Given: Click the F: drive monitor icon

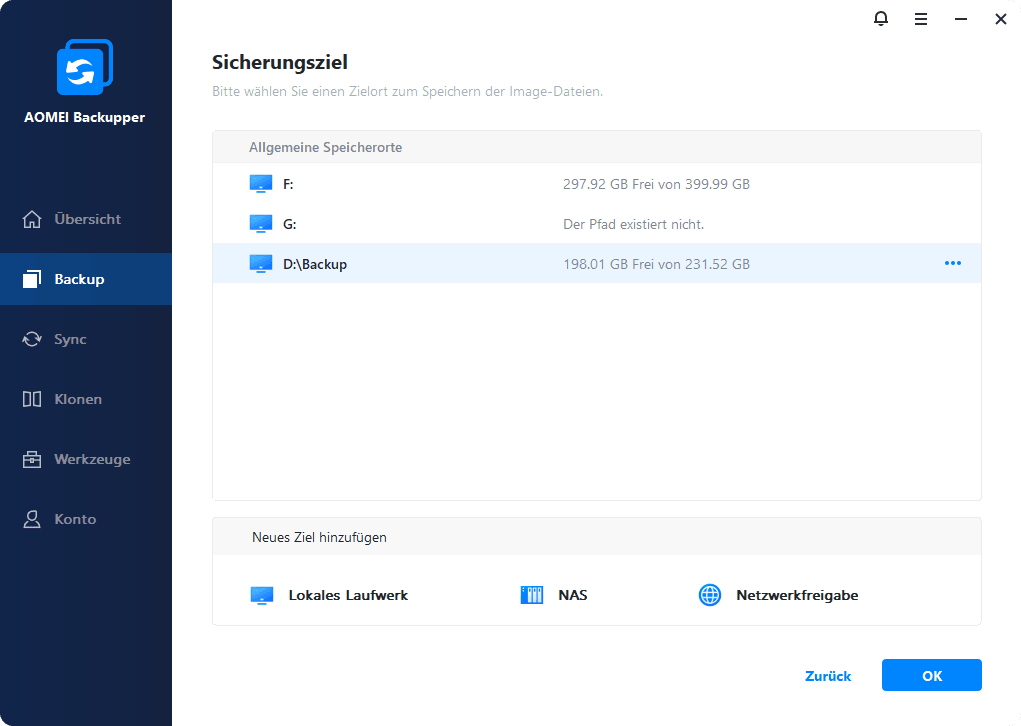Looking at the screenshot, I should pyautogui.click(x=261, y=184).
